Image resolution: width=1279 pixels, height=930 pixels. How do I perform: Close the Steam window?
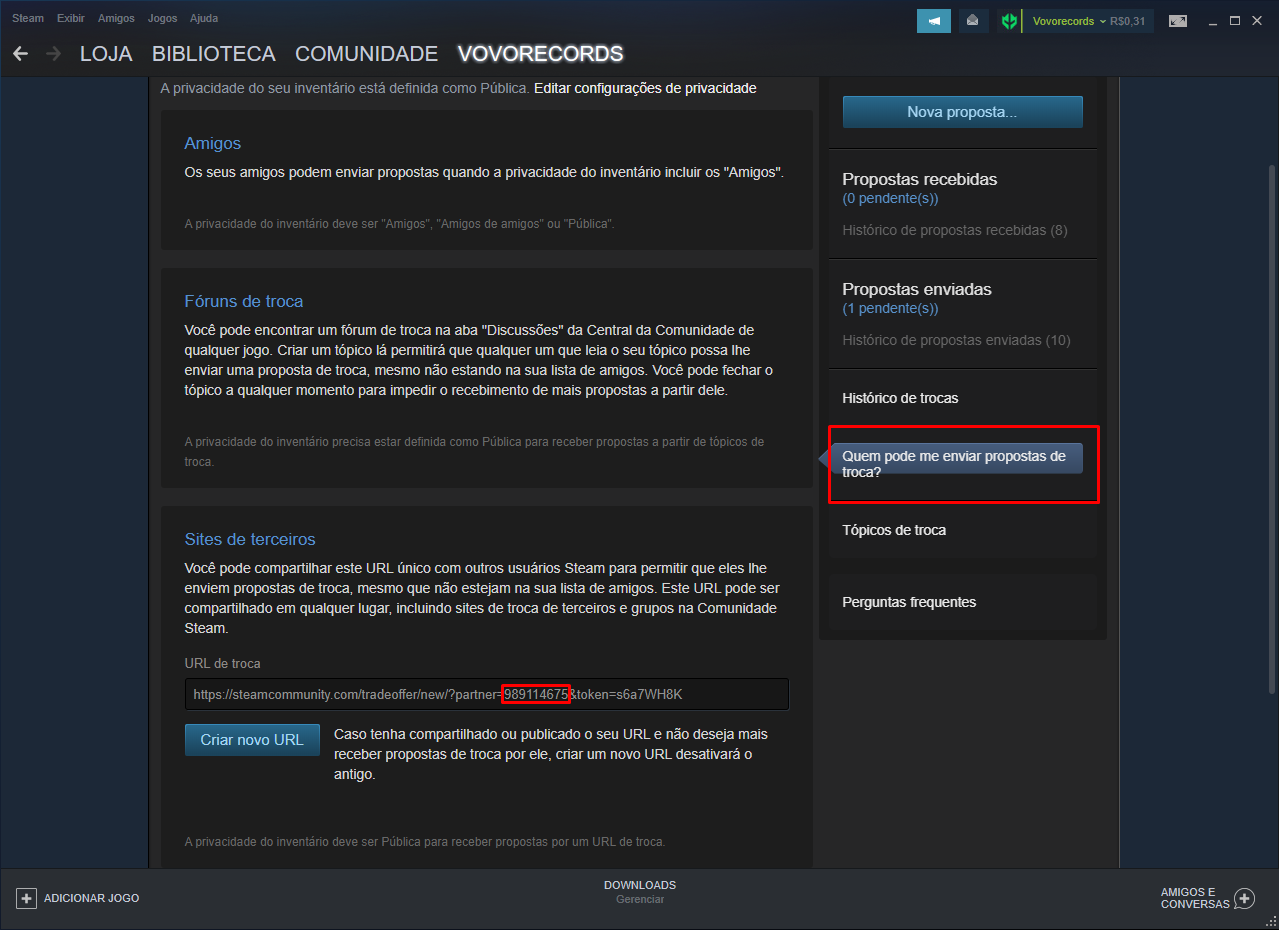[1257, 21]
